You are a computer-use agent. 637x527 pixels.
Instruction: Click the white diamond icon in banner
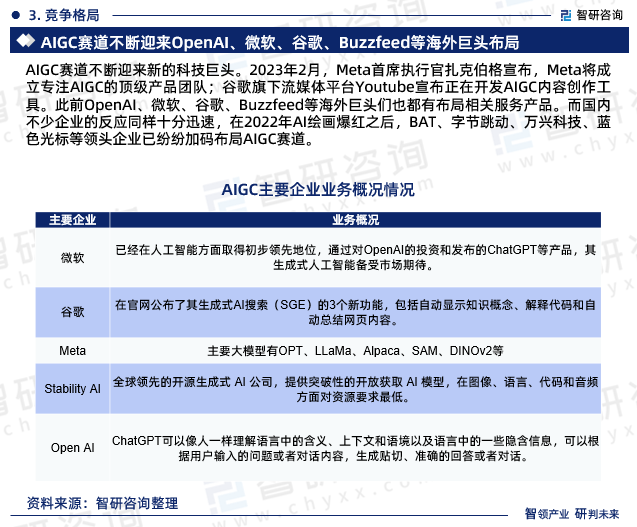pos(26,41)
